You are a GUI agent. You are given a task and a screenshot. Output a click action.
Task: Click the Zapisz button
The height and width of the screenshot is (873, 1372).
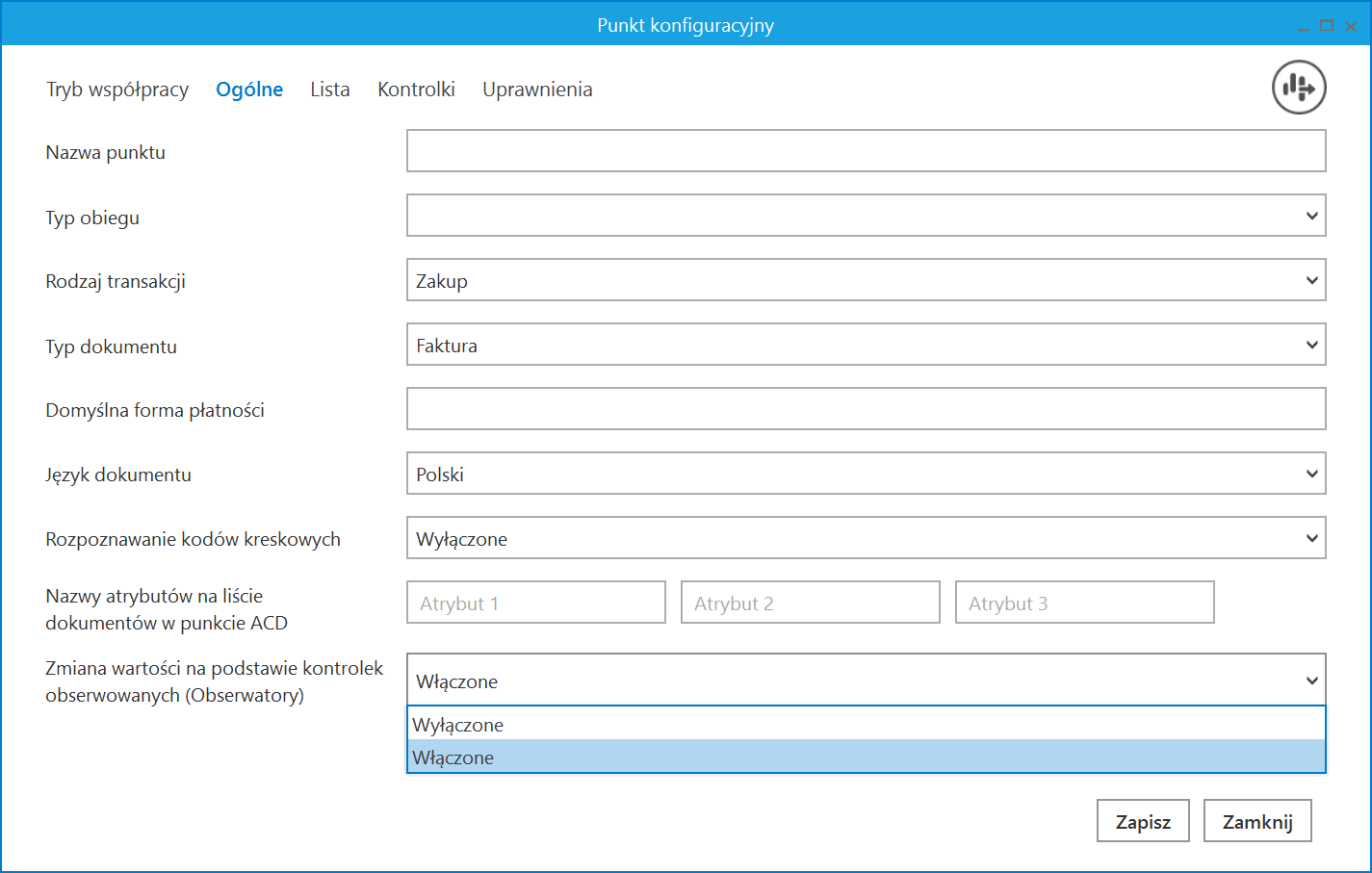point(1143,821)
